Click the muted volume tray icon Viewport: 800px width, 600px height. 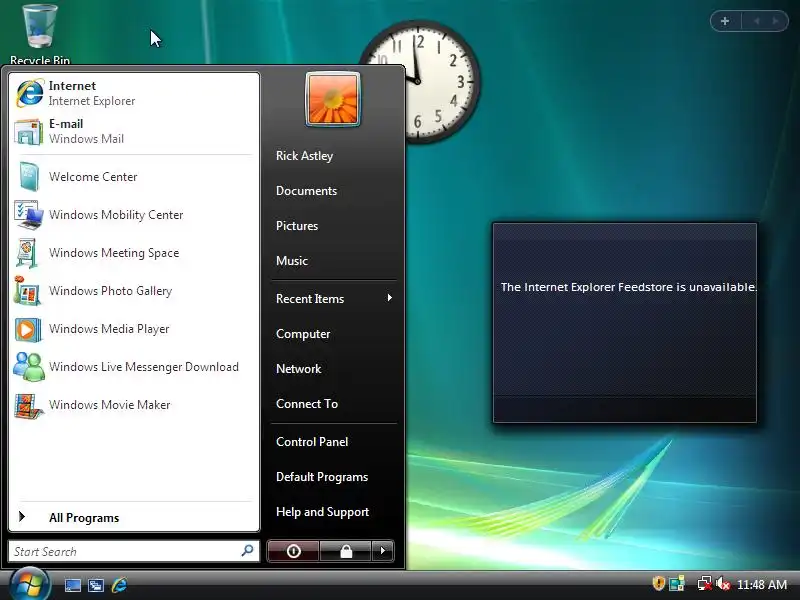(x=722, y=583)
